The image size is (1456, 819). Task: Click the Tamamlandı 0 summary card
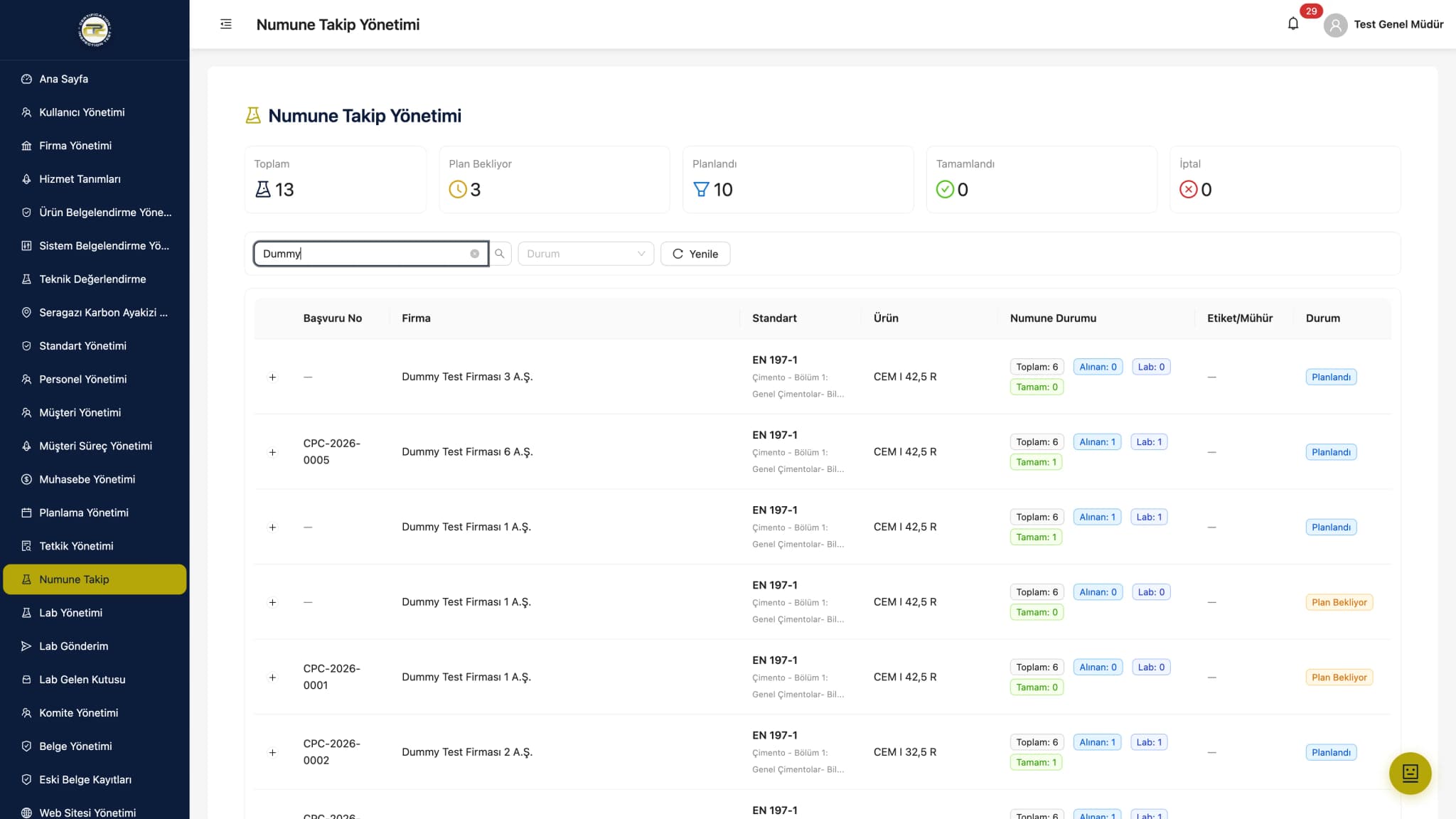(1042, 180)
